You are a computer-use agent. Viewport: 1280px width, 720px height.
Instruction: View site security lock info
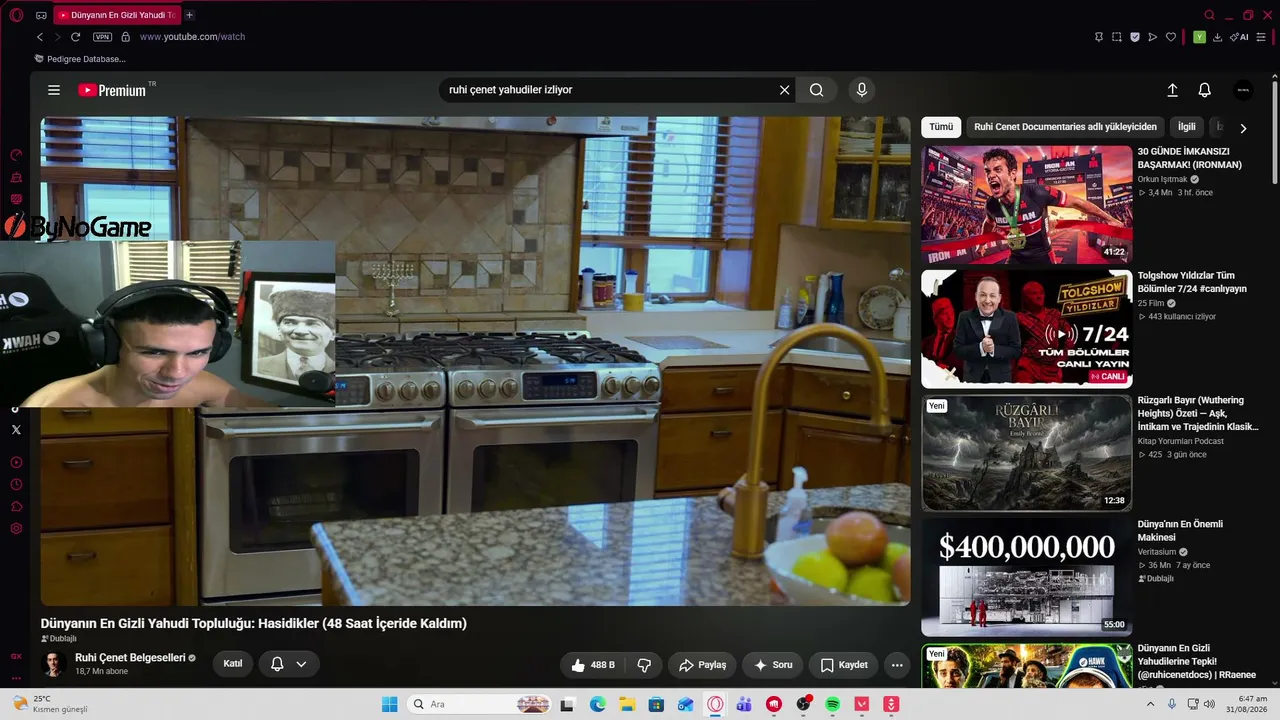pos(125,37)
